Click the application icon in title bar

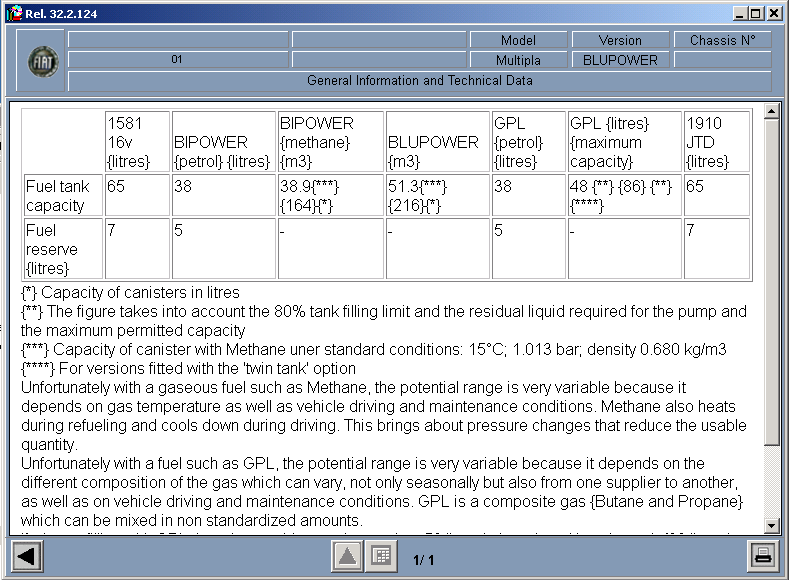(13, 13)
